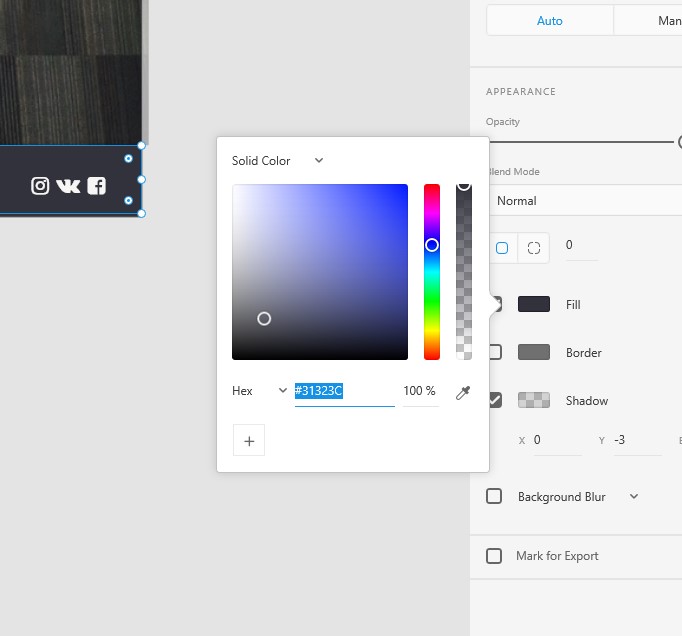Switch to the Auto tab
682x636 pixels.
click(550, 20)
